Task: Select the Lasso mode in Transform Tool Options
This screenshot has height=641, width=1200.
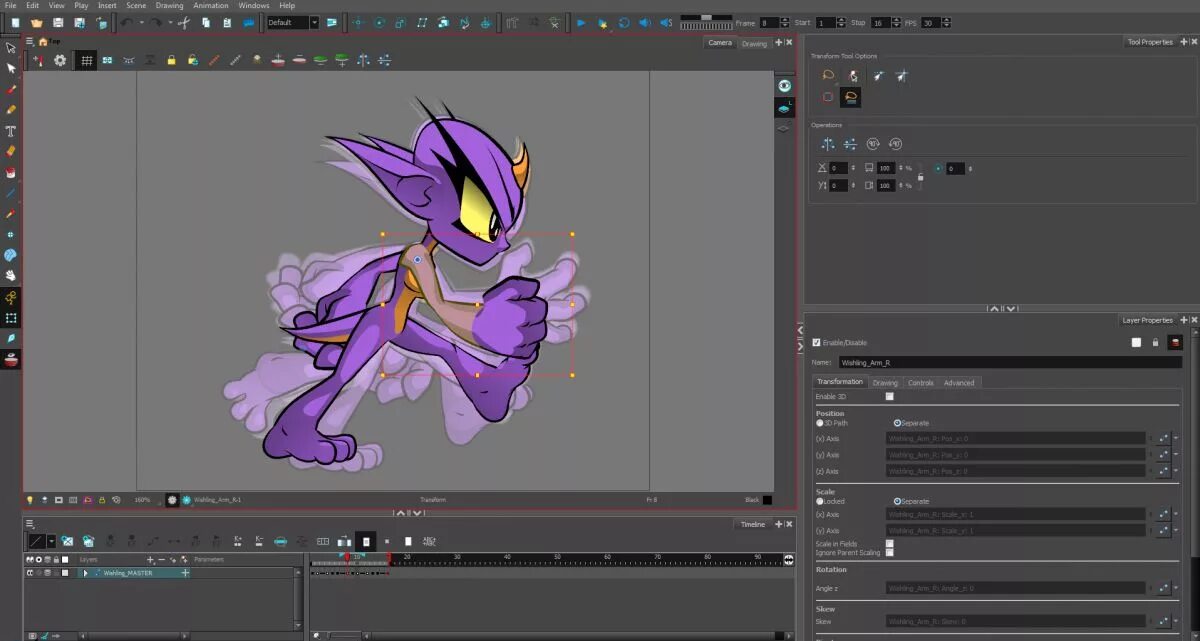Action: point(828,75)
